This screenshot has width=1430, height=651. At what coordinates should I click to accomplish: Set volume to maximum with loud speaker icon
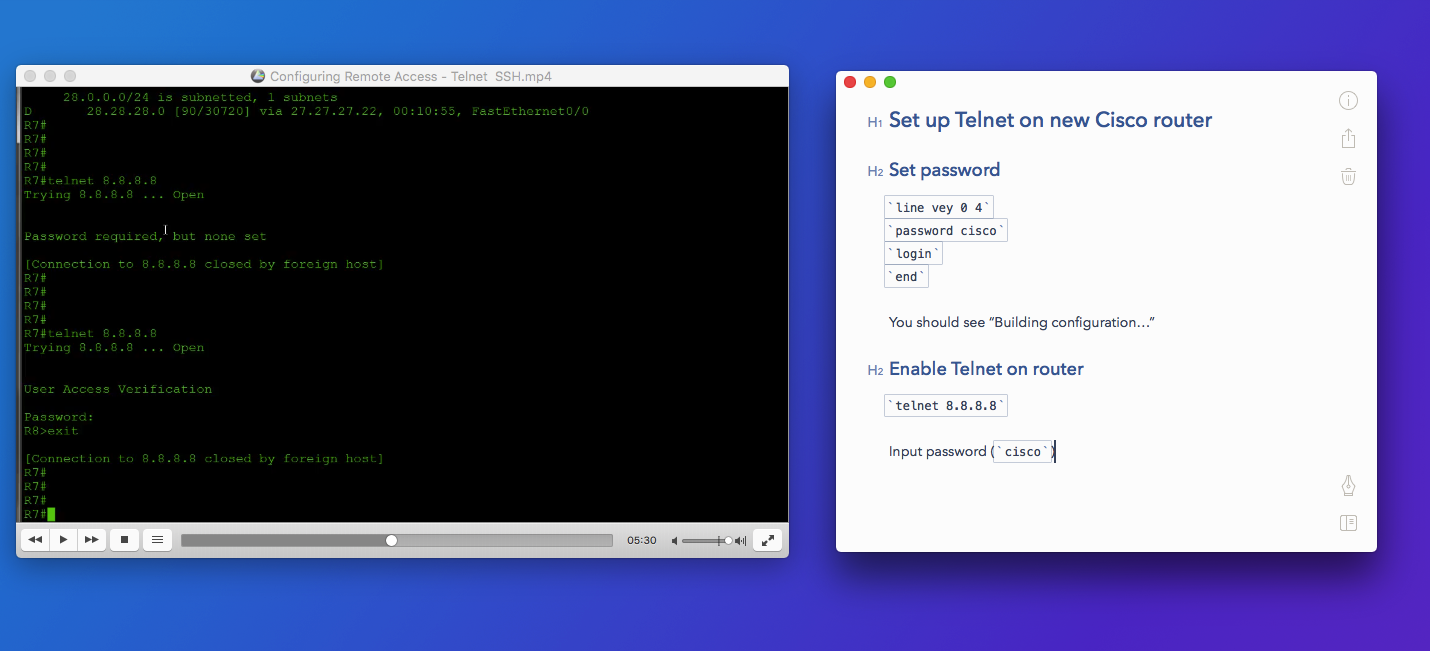point(740,540)
